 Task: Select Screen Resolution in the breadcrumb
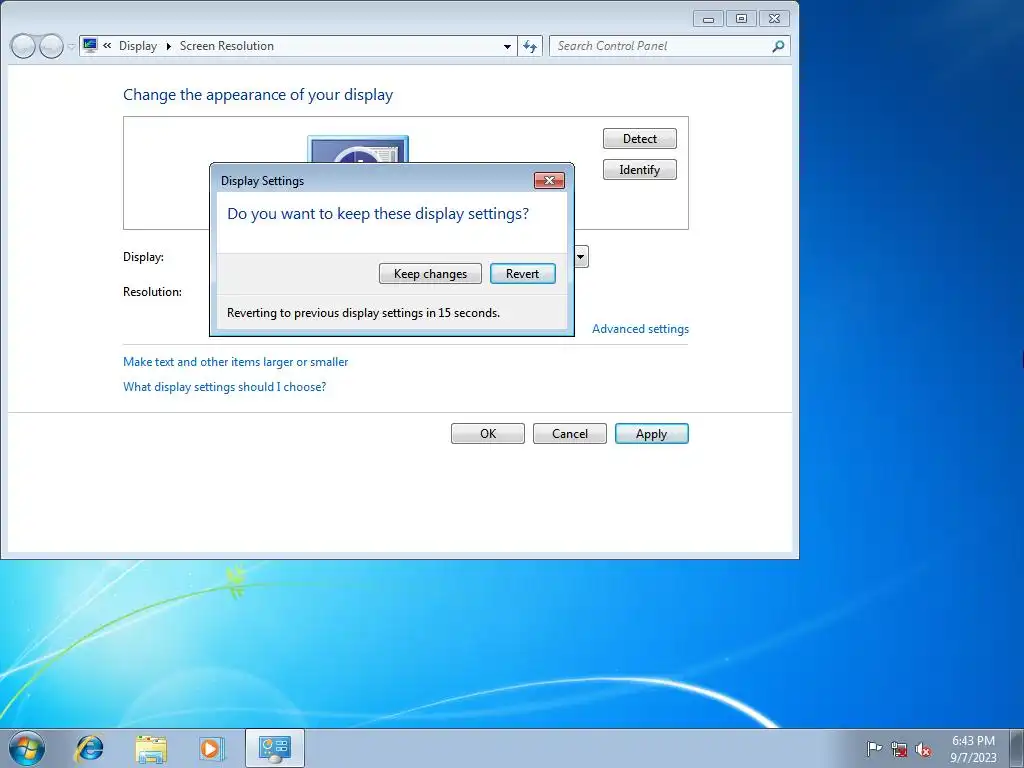point(227,46)
